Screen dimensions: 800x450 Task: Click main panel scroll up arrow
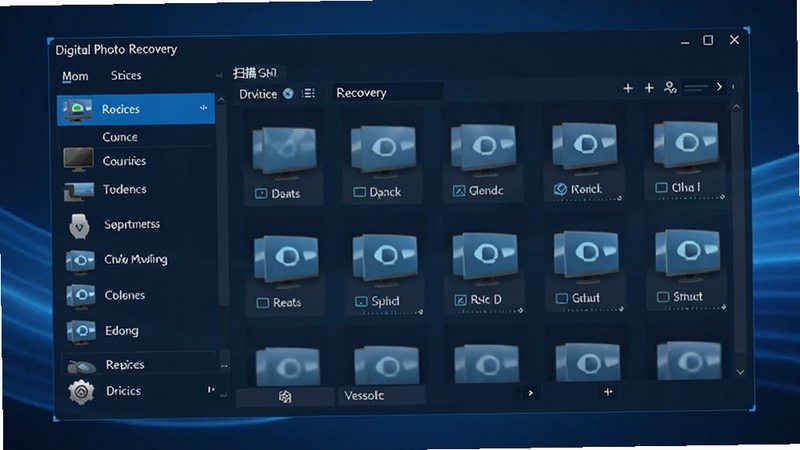coord(736,107)
